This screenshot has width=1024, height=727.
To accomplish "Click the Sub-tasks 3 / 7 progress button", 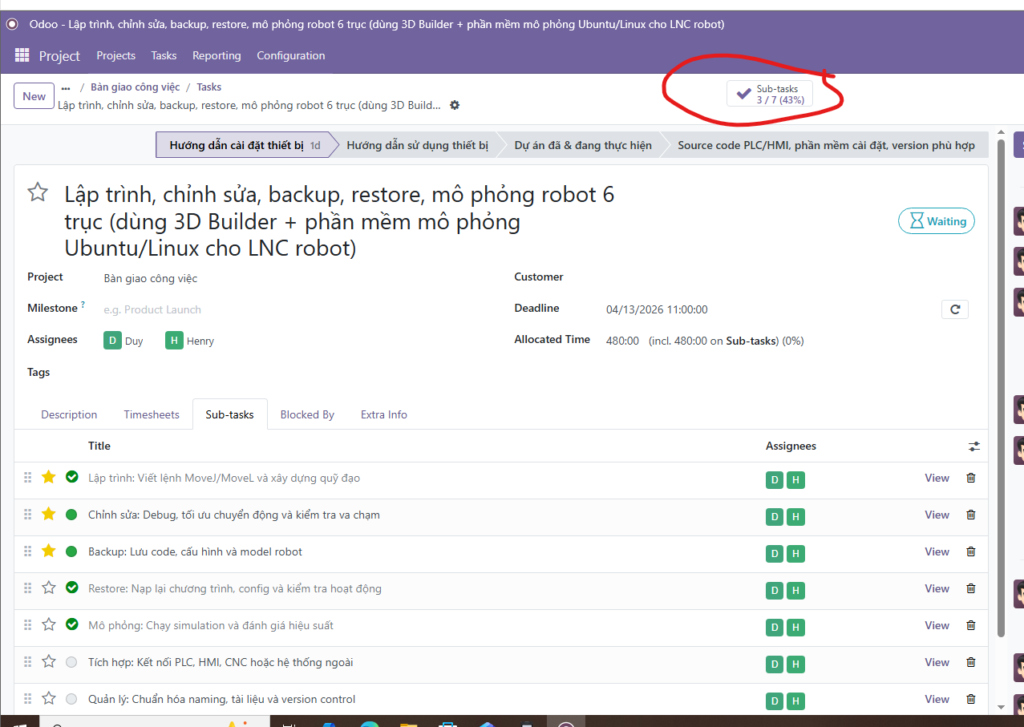I will (769, 94).
